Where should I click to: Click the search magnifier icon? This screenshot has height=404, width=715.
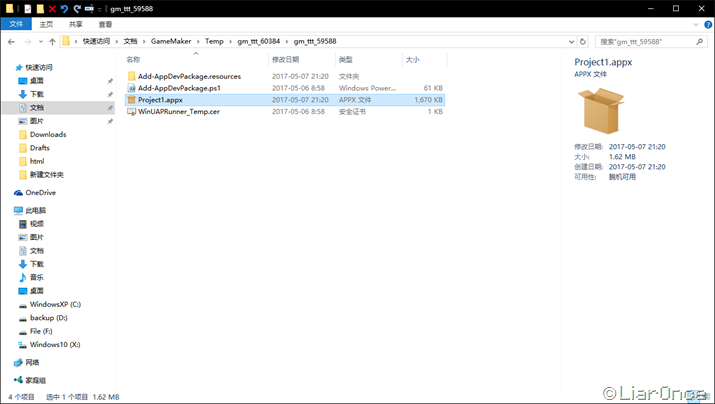point(699,41)
